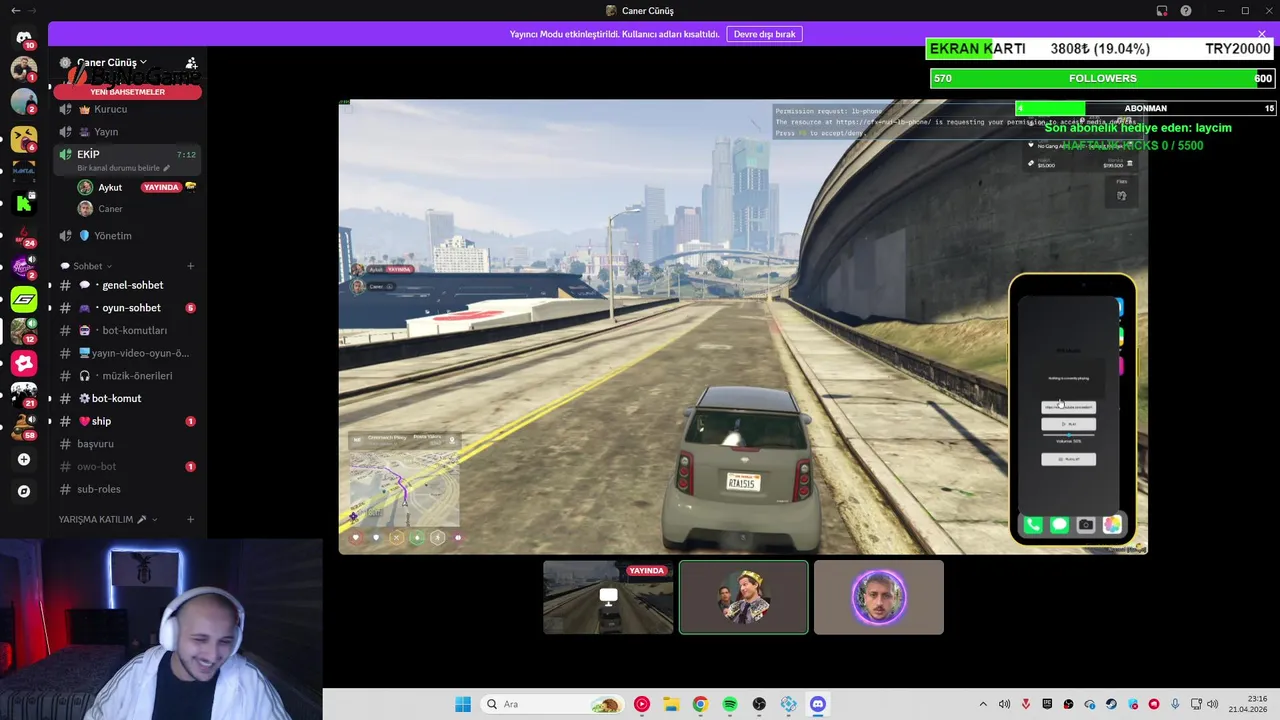Open the yayın-video-oyun text channel
Viewport: 1280px width, 720px height.
(x=128, y=353)
